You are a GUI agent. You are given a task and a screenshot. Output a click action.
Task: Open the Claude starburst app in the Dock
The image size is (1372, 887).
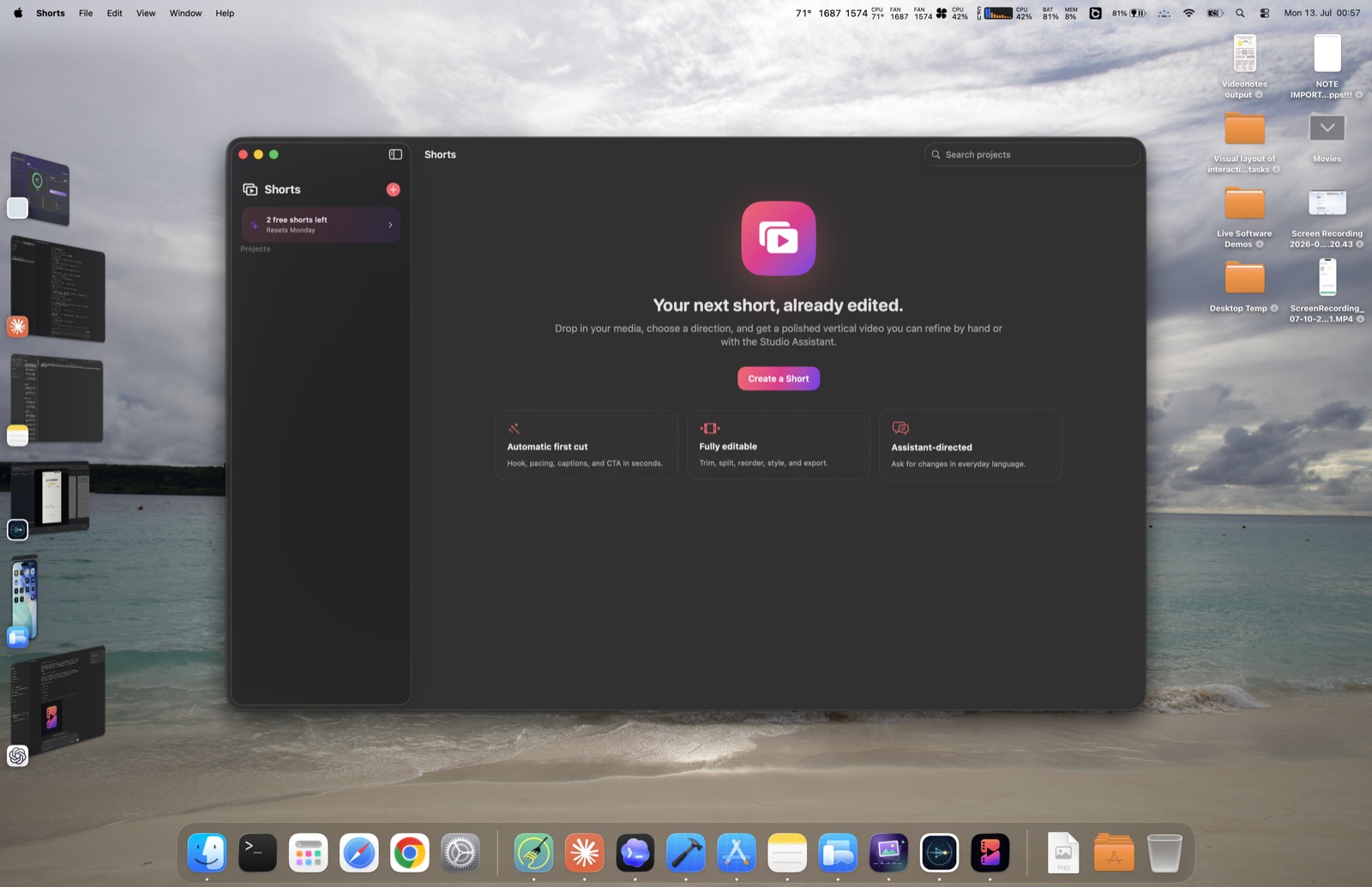(x=584, y=853)
